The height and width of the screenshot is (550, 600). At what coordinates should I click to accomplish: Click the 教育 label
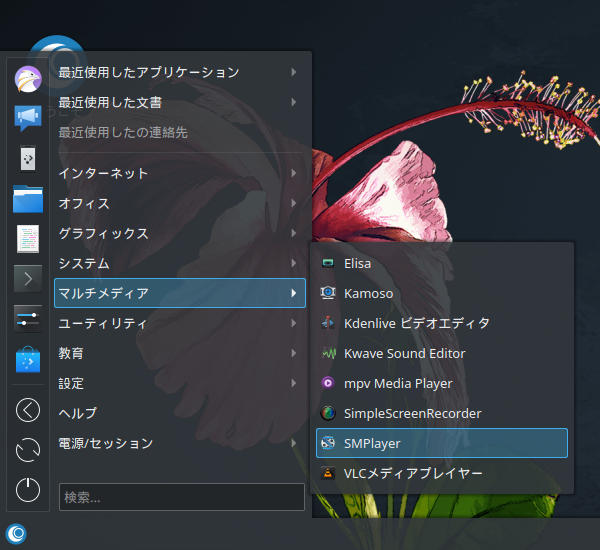[71, 353]
